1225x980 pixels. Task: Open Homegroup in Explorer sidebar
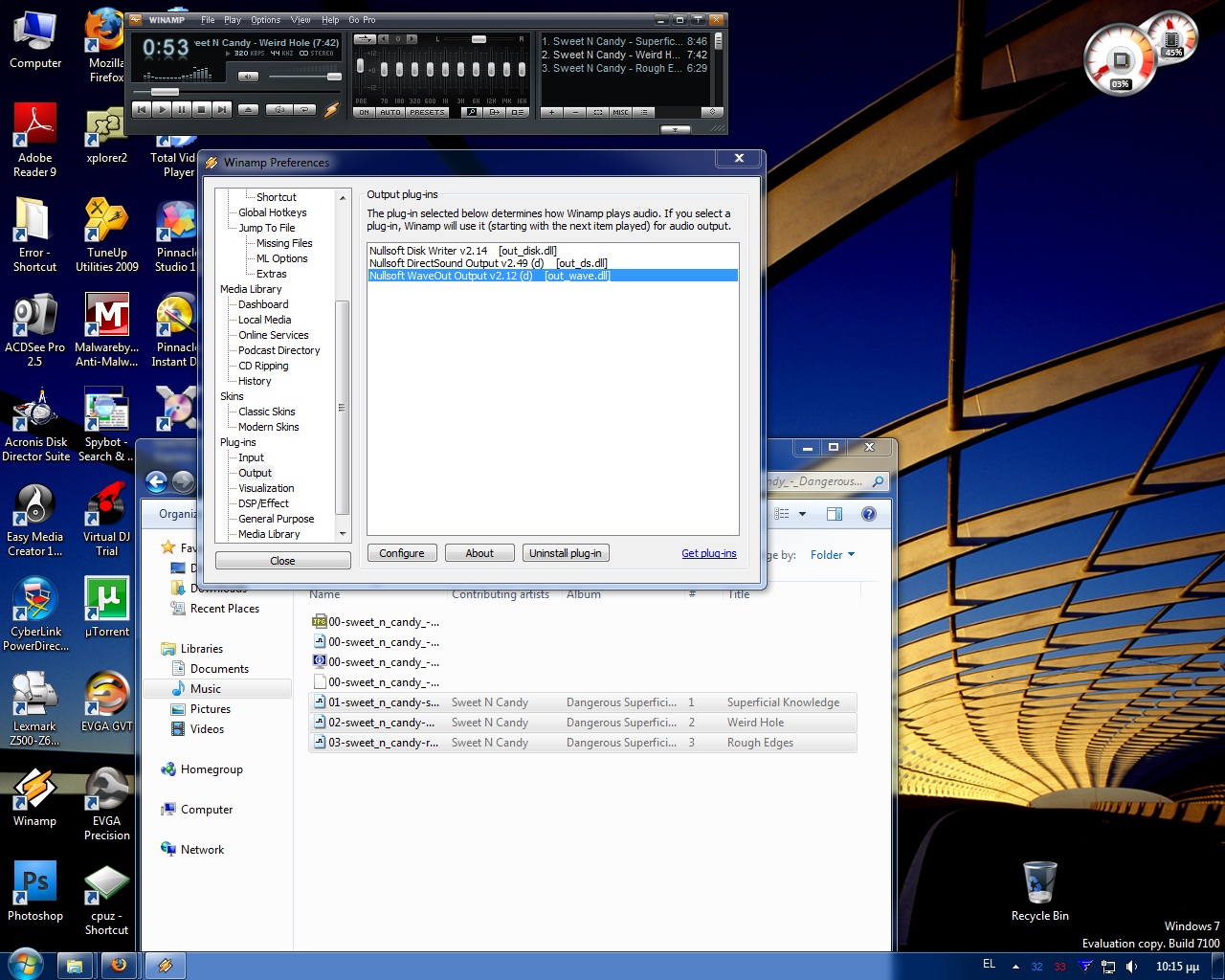point(212,769)
